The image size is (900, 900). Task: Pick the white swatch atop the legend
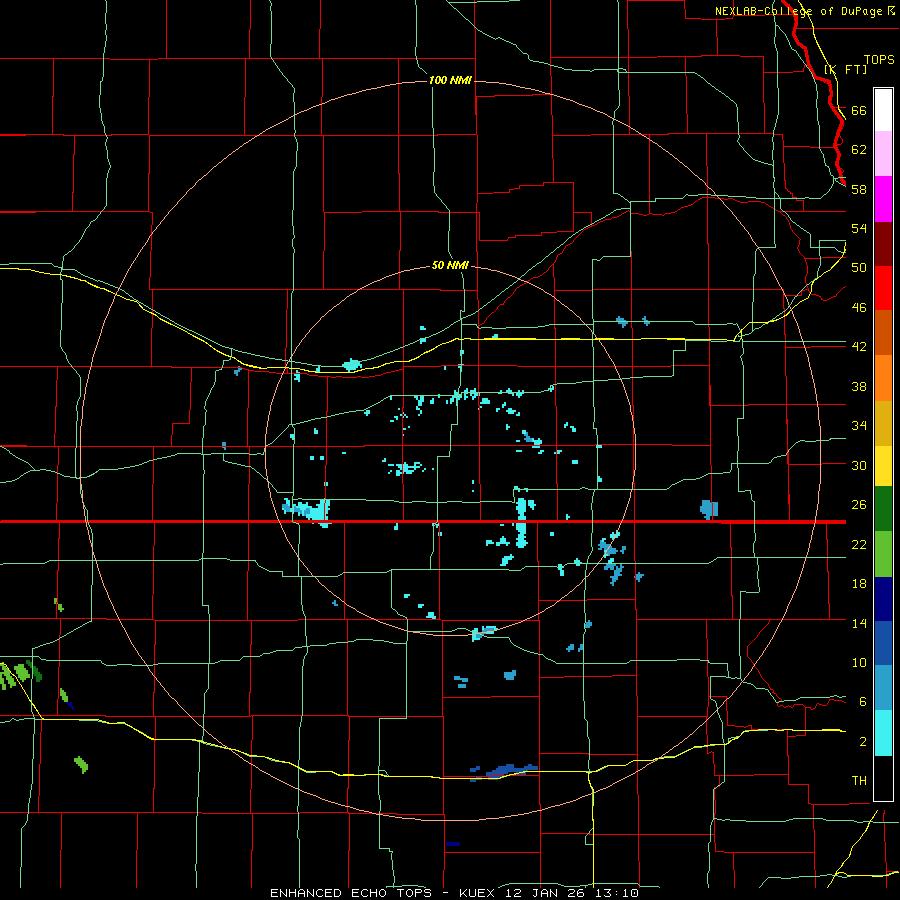883,110
